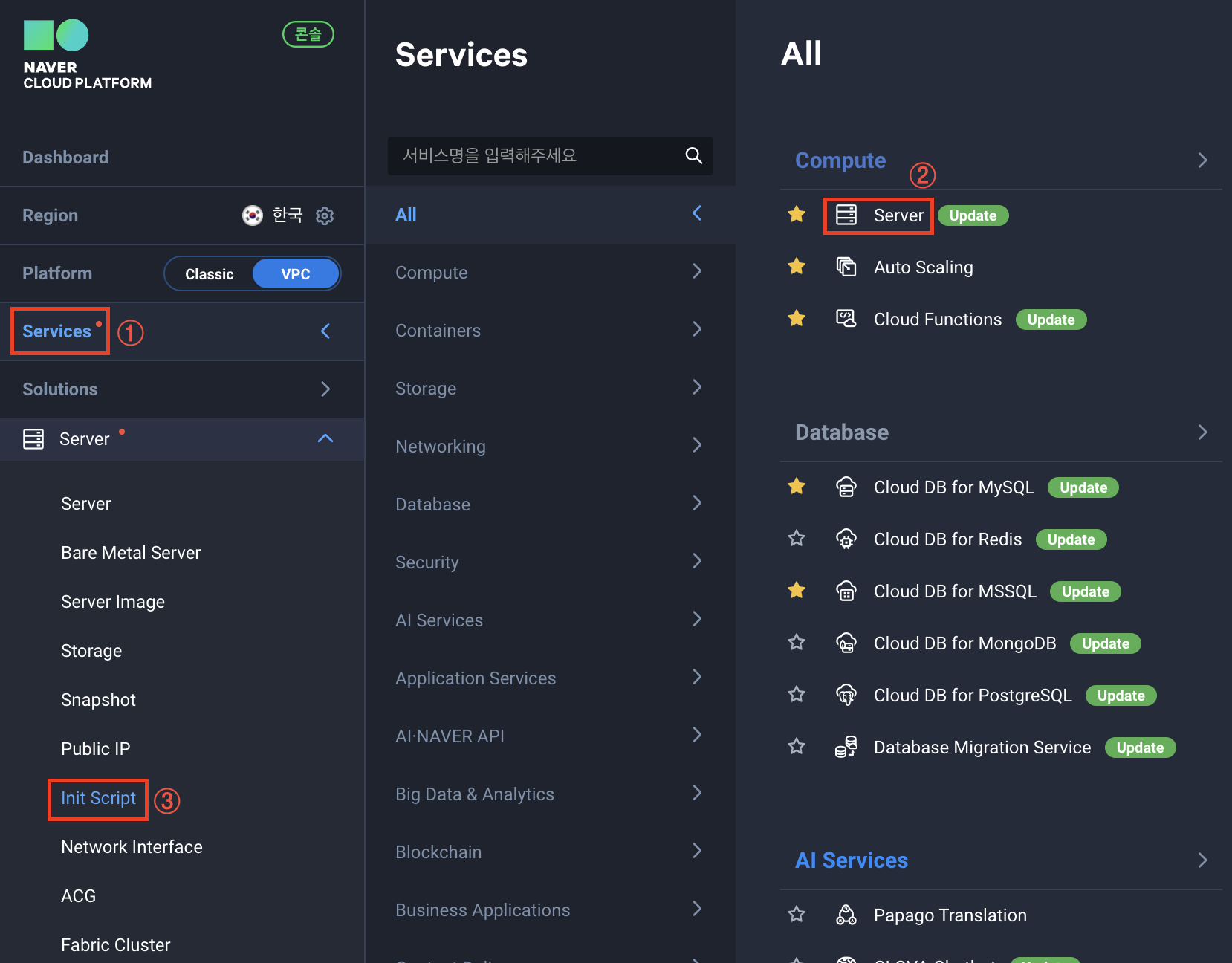The height and width of the screenshot is (963, 1232).
Task: Click the Cloud DB for MySQL icon
Action: click(846, 487)
